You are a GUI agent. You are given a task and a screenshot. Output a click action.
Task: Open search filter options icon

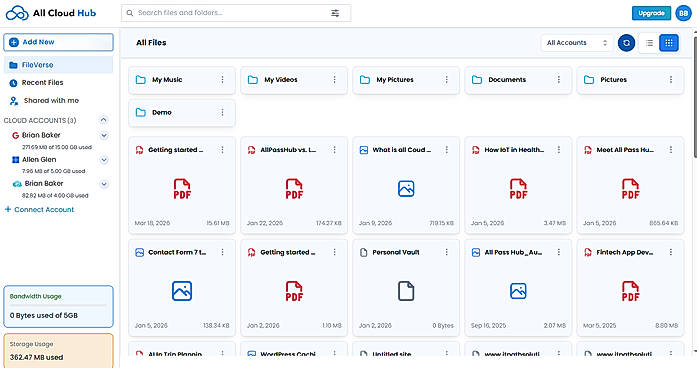point(335,13)
